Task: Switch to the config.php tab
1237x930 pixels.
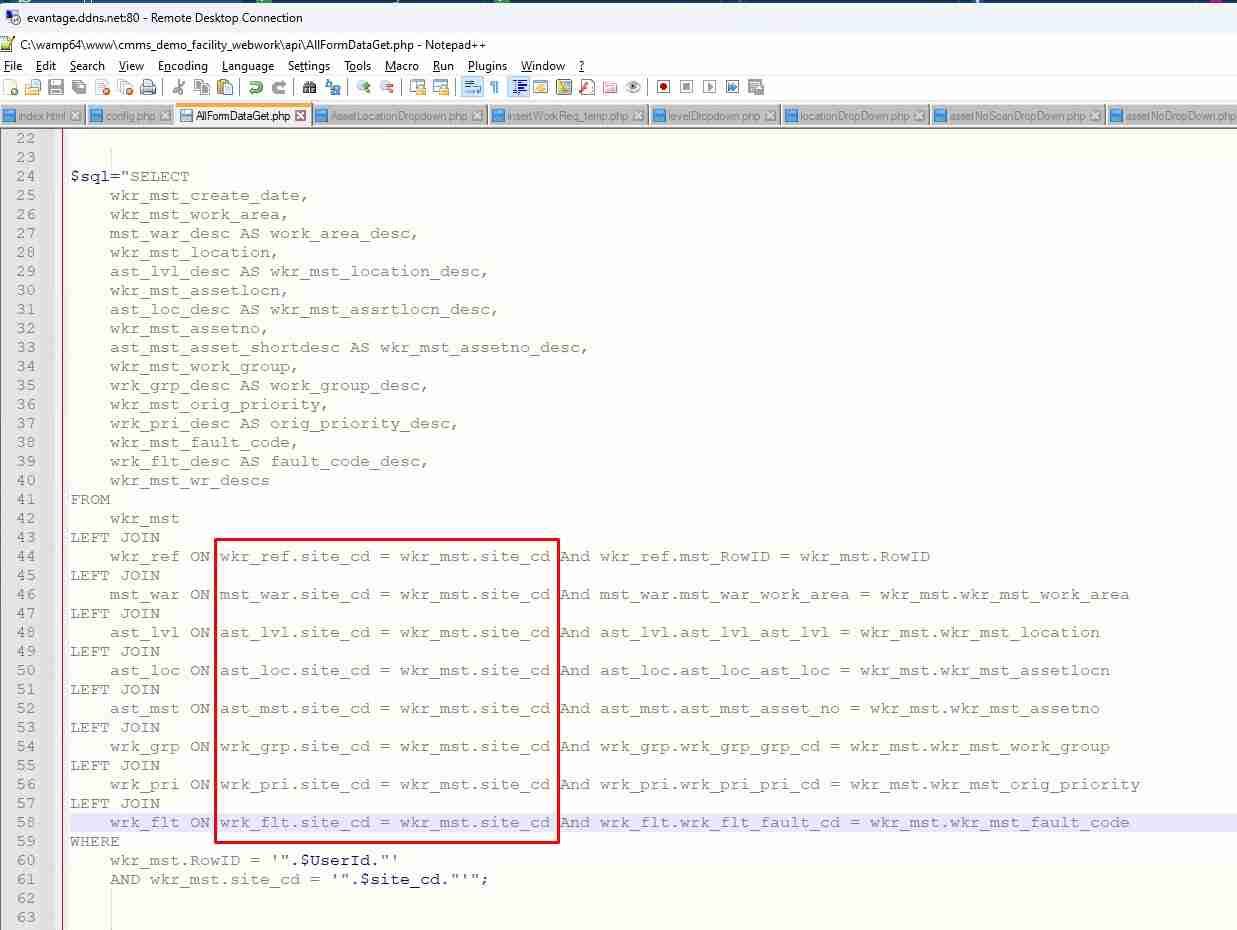Action: point(130,116)
